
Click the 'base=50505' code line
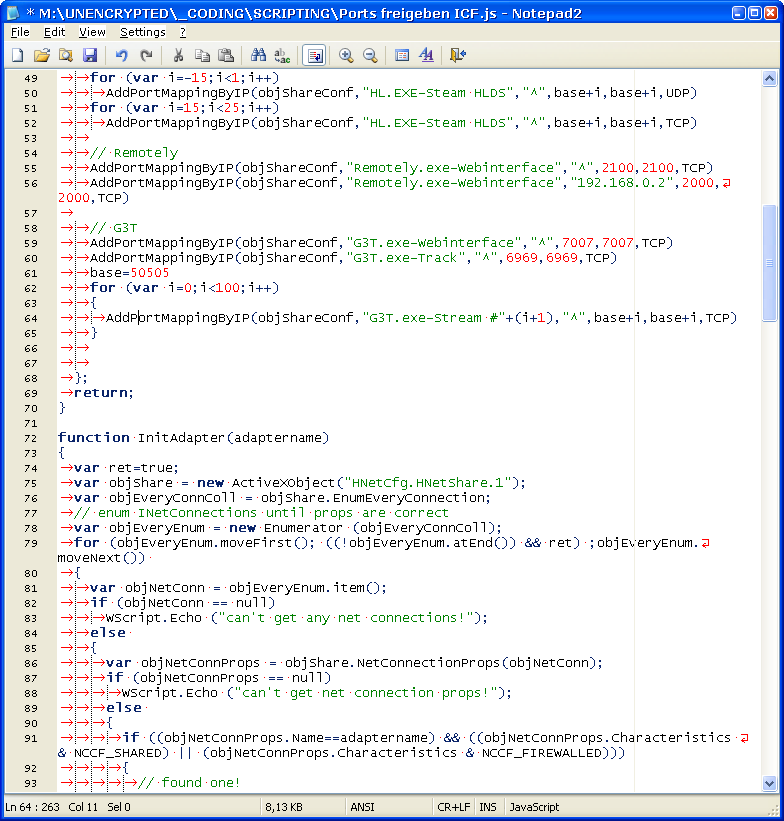pyautogui.click(x=129, y=273)
